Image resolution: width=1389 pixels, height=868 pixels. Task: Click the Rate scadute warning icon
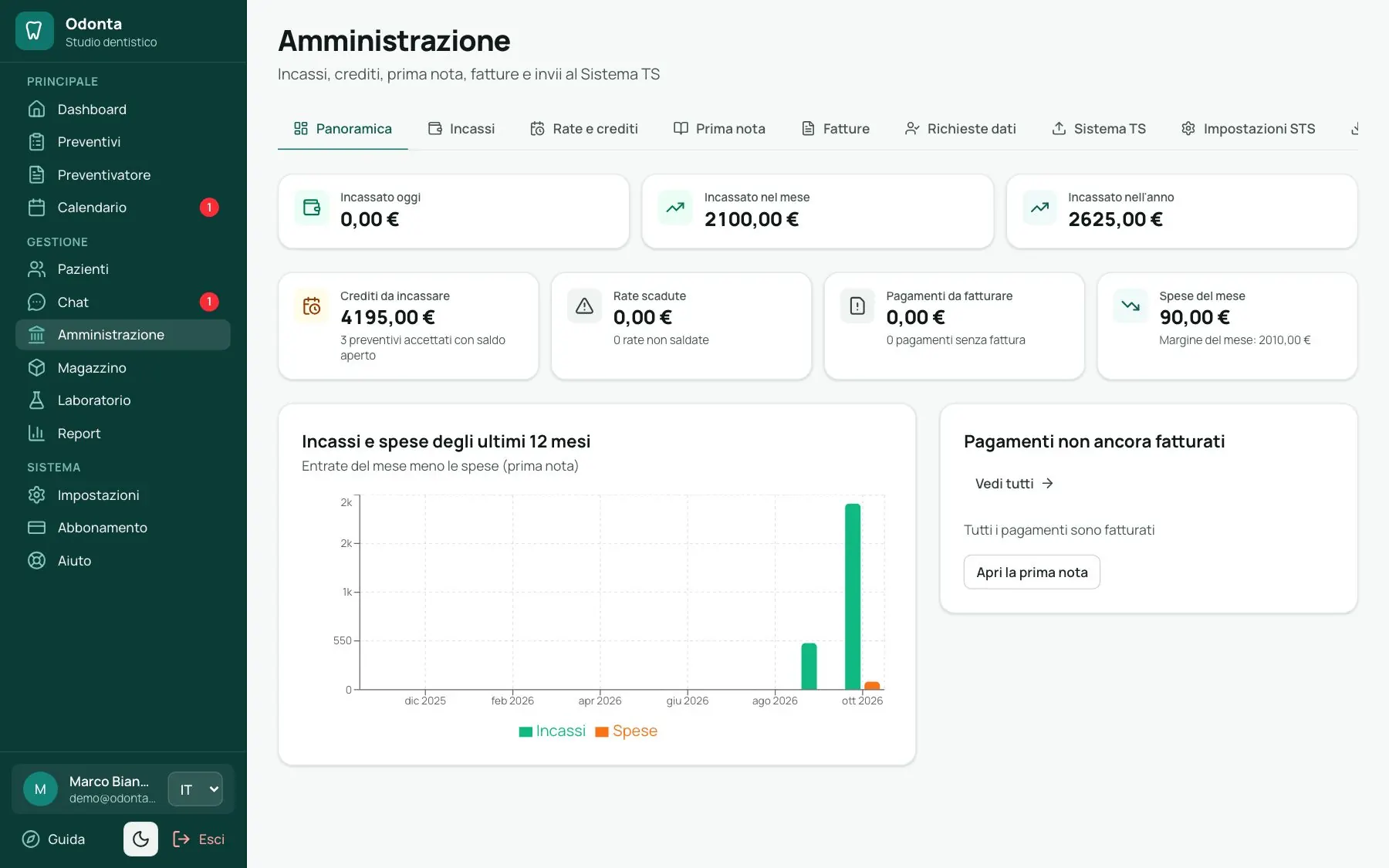coord(585,306)
